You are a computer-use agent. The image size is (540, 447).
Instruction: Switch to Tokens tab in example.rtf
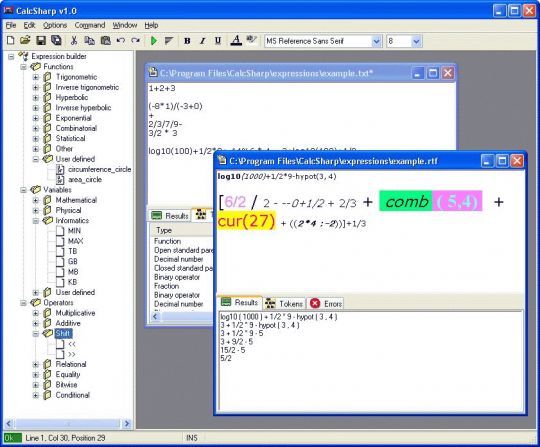click(x=284, y=304)
